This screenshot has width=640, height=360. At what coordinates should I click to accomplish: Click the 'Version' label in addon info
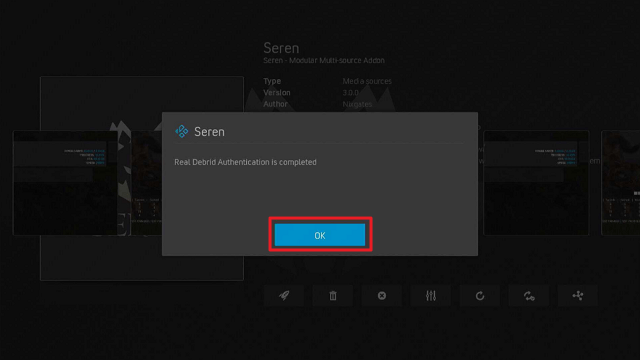coord(277,93)
